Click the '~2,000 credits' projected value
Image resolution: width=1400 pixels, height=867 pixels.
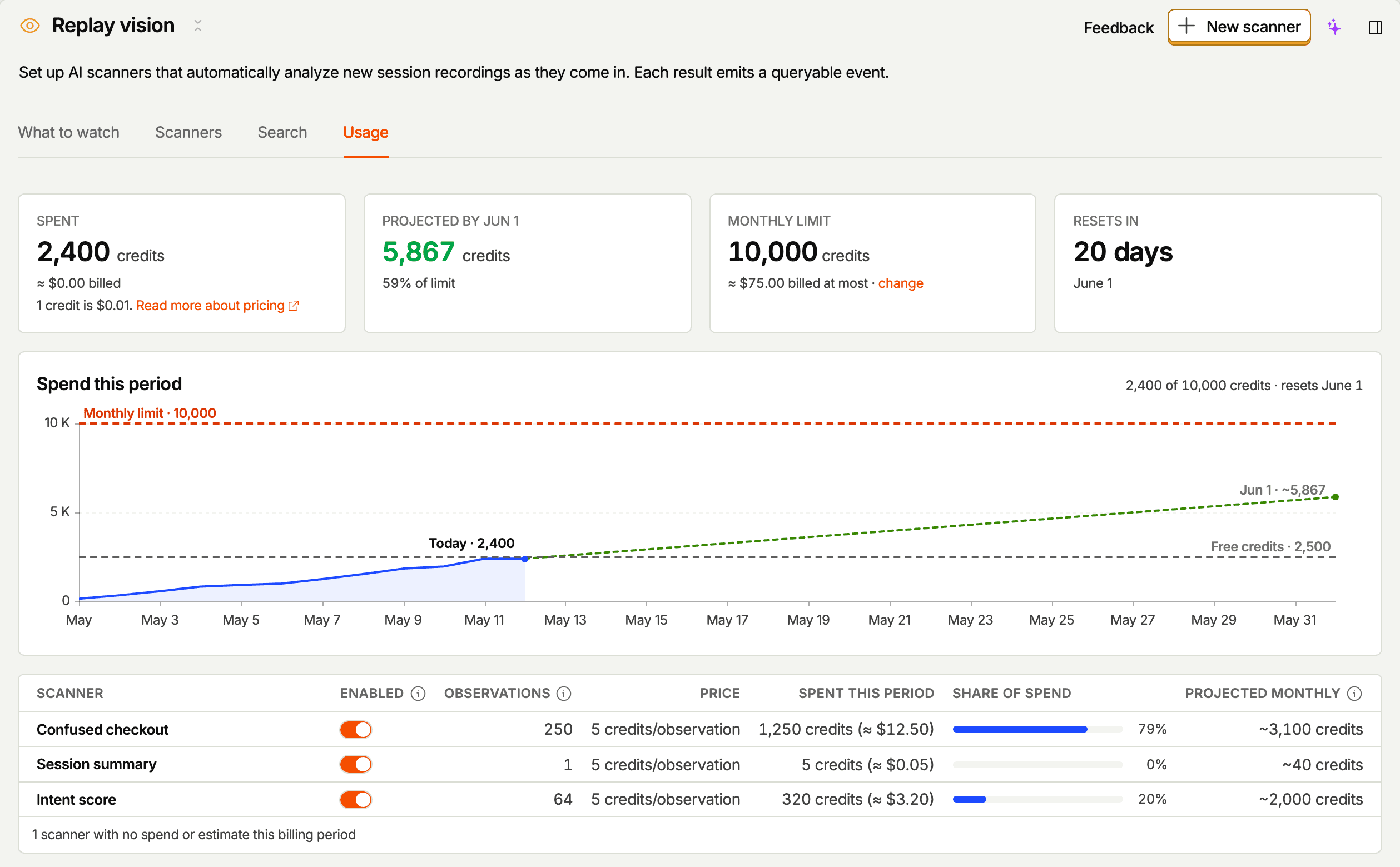point(1310,799)
